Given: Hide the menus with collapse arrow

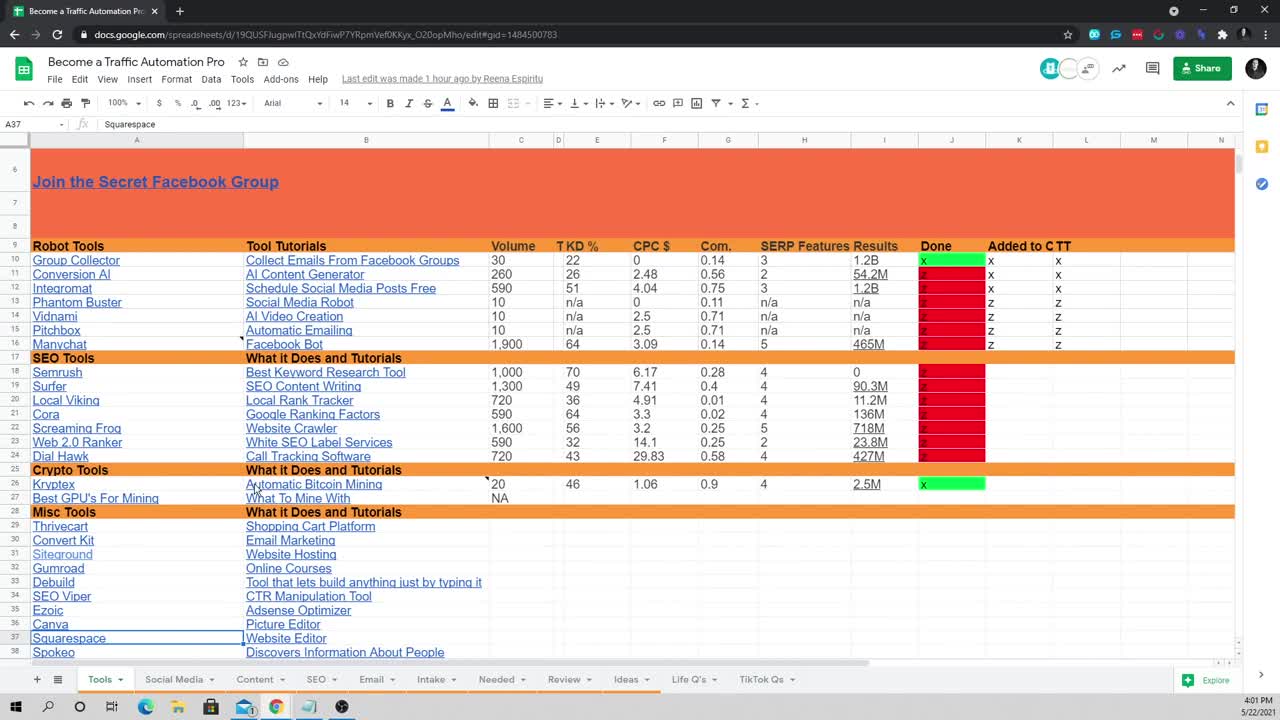Looking at the screenshot, I should point(1230,103).
